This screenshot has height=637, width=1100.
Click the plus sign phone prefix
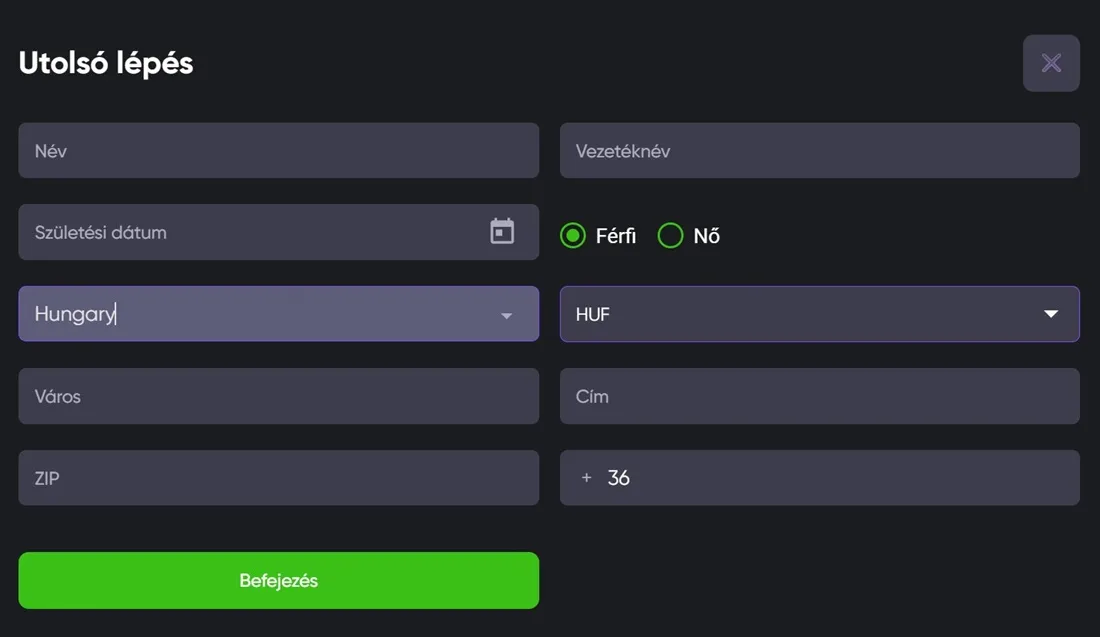[x=587, y=478]
